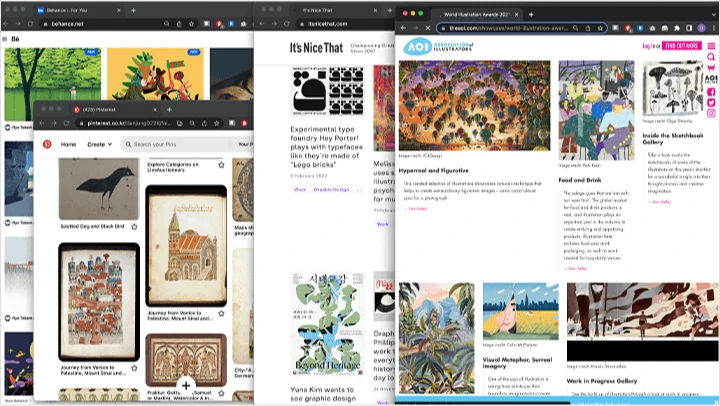This screenshot has height=406, width=720.
Task: Click the It's Nice That logo
Action: [x=316, y=48]
